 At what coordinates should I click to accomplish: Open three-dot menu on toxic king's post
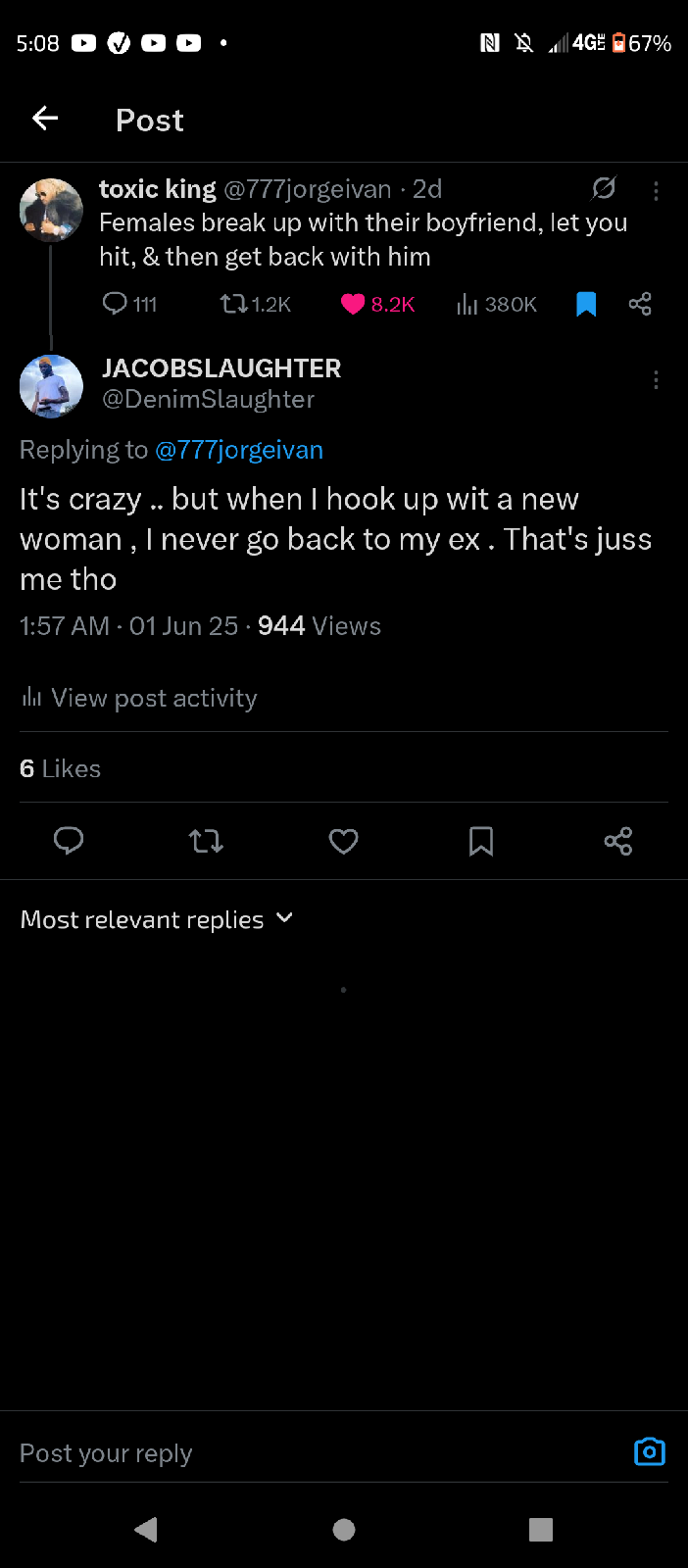pos(656,190)
